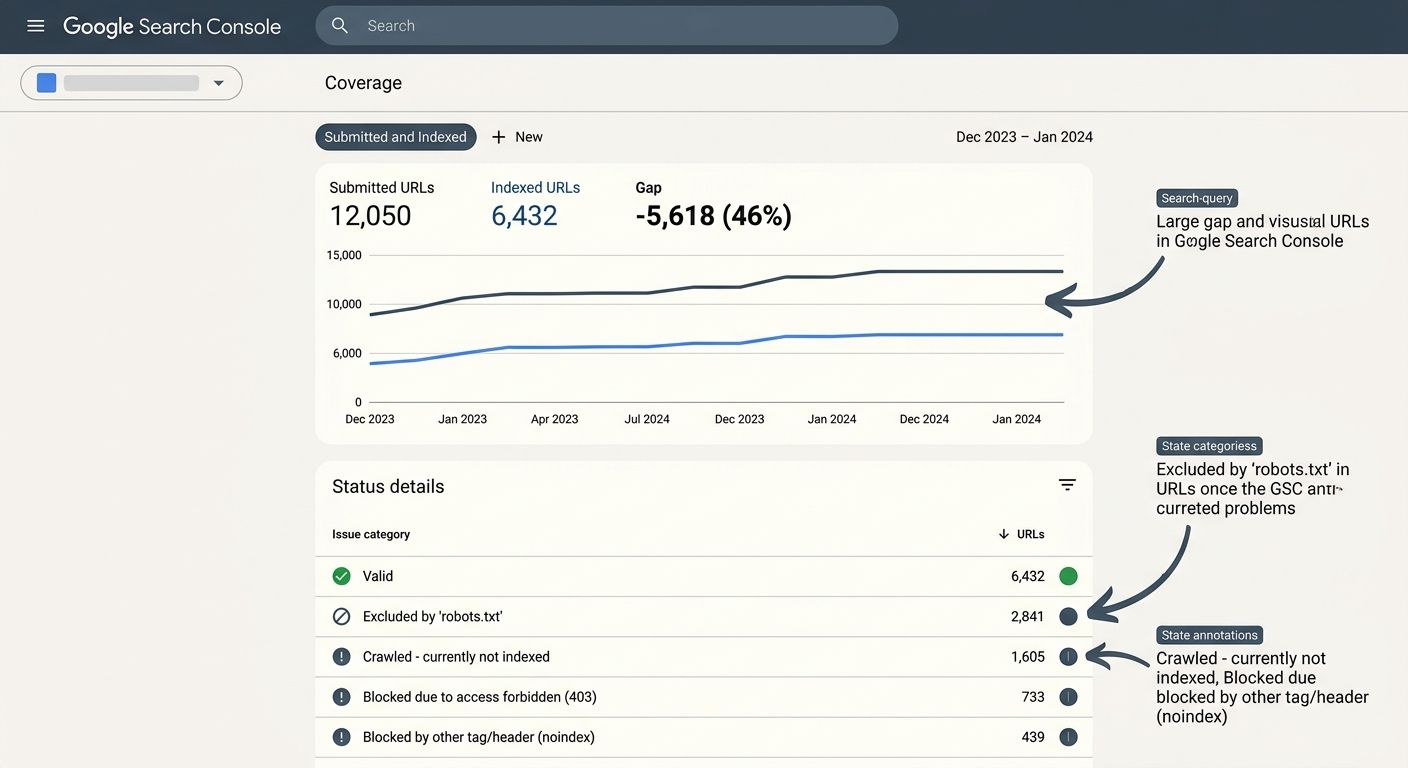Open the property selector dropdown
Image resolution: width=1408 pixels, height=768 pixels.
click(x=131, y=83)
